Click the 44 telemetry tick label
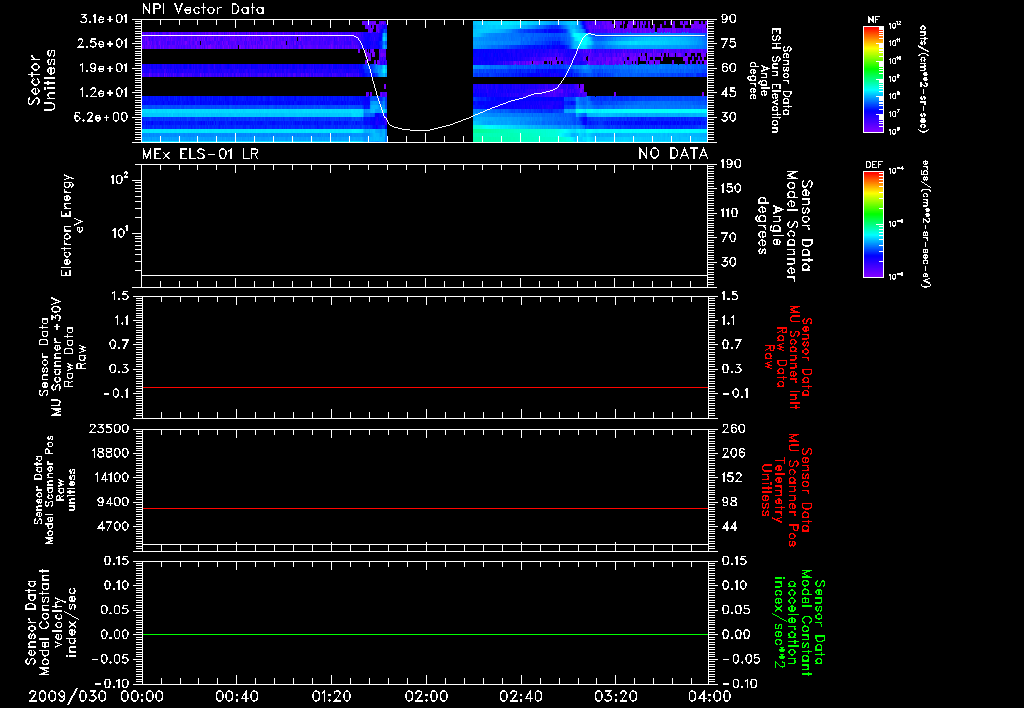Viewport: 1024px width, 708px height. coord(728,526)
